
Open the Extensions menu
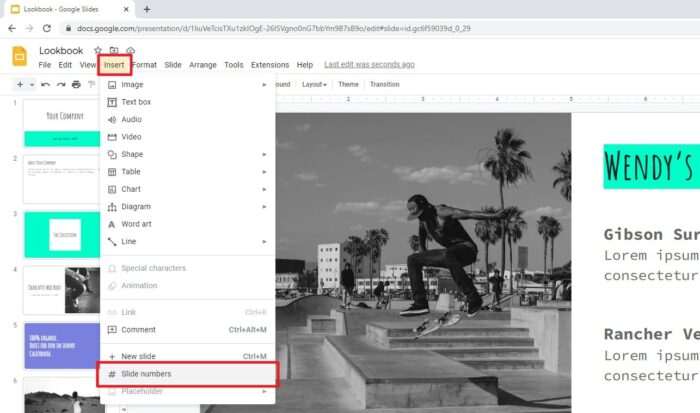pyautogui.click(x=270, y=65)
